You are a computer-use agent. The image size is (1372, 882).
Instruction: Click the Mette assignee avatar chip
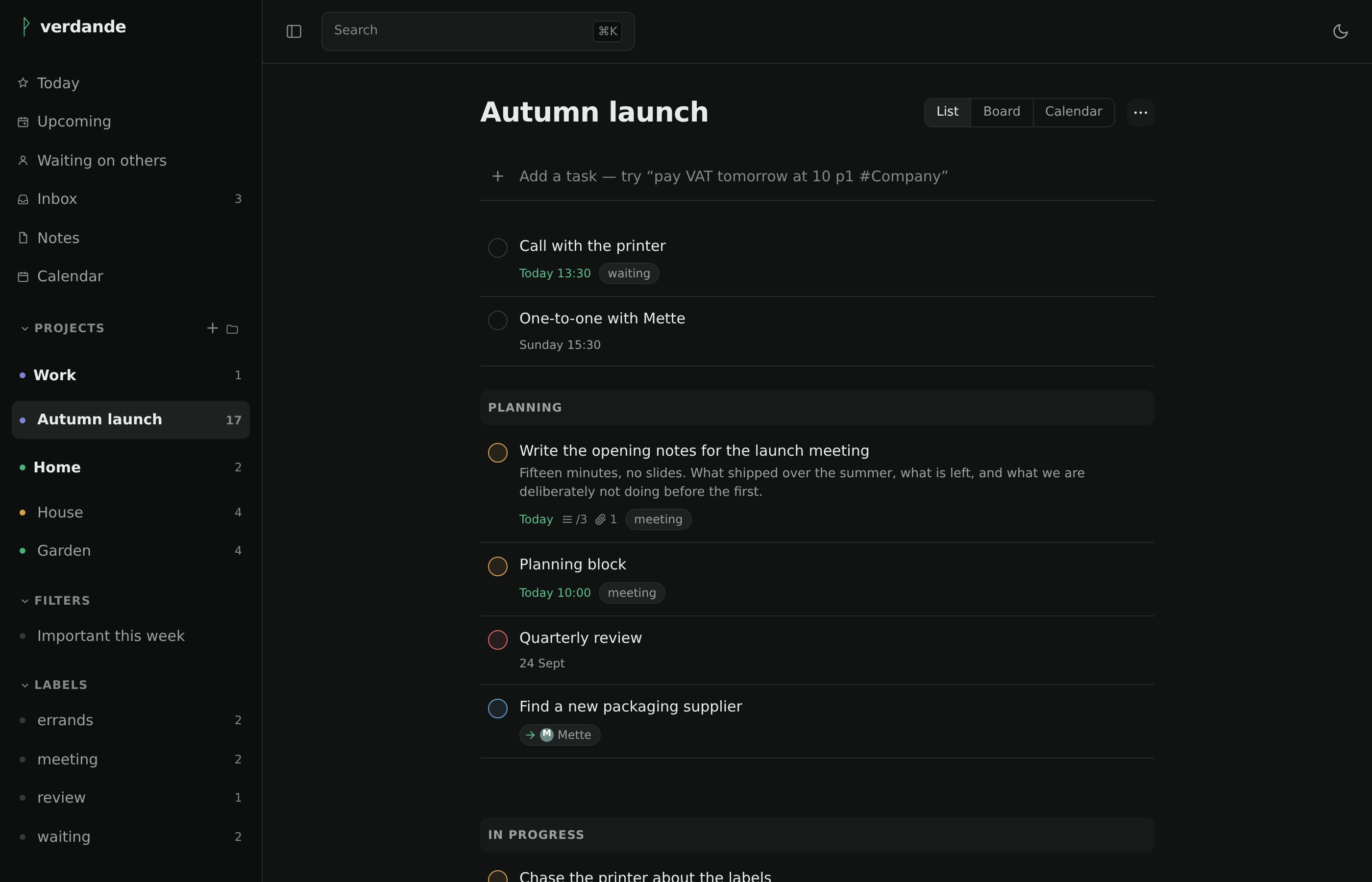coord(560,735)
